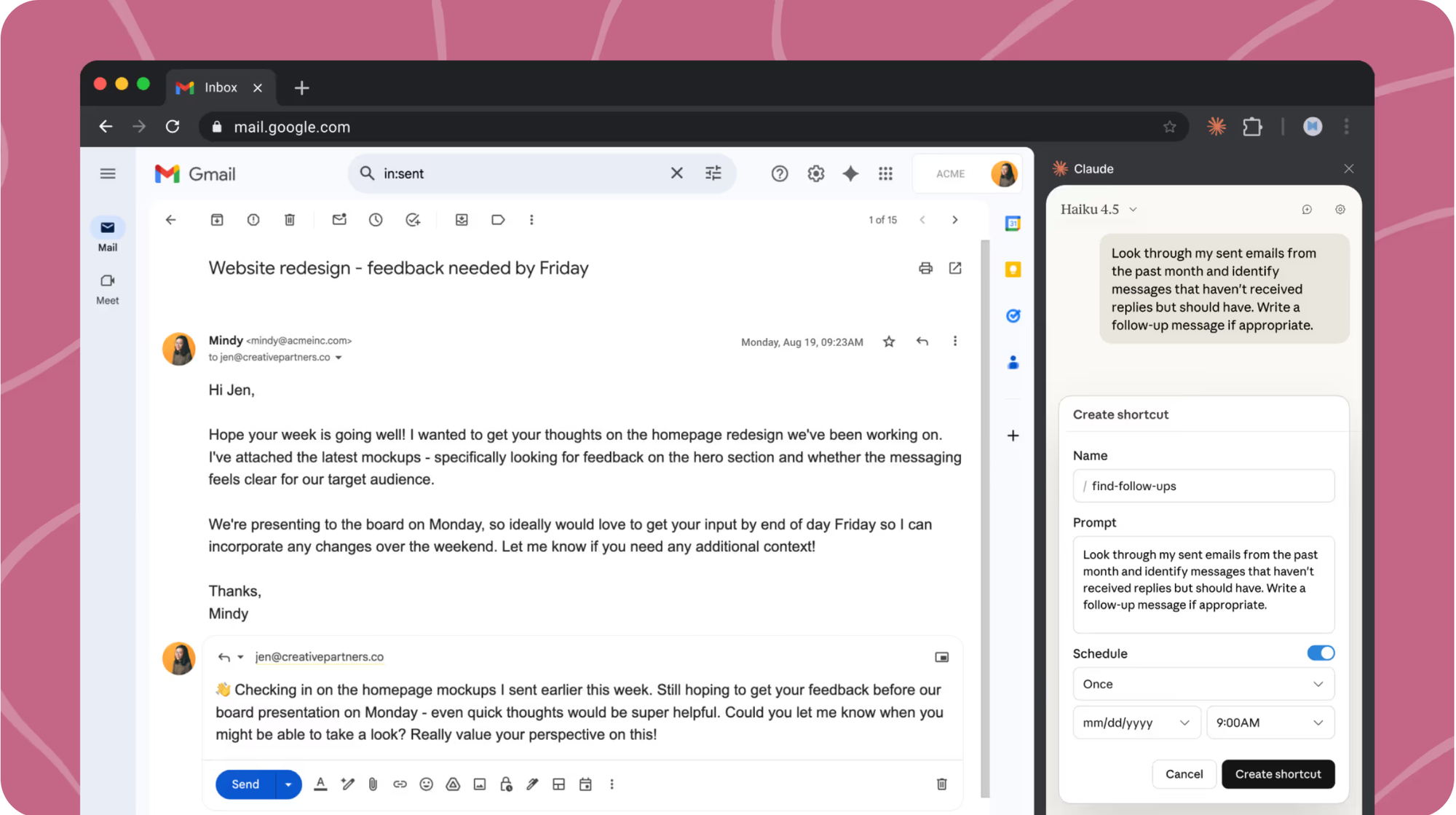Image resolution: width=1456 pixels, height=815 pixels.
Task: Open the Once frequency dropdown
Action: [1203, 684]
